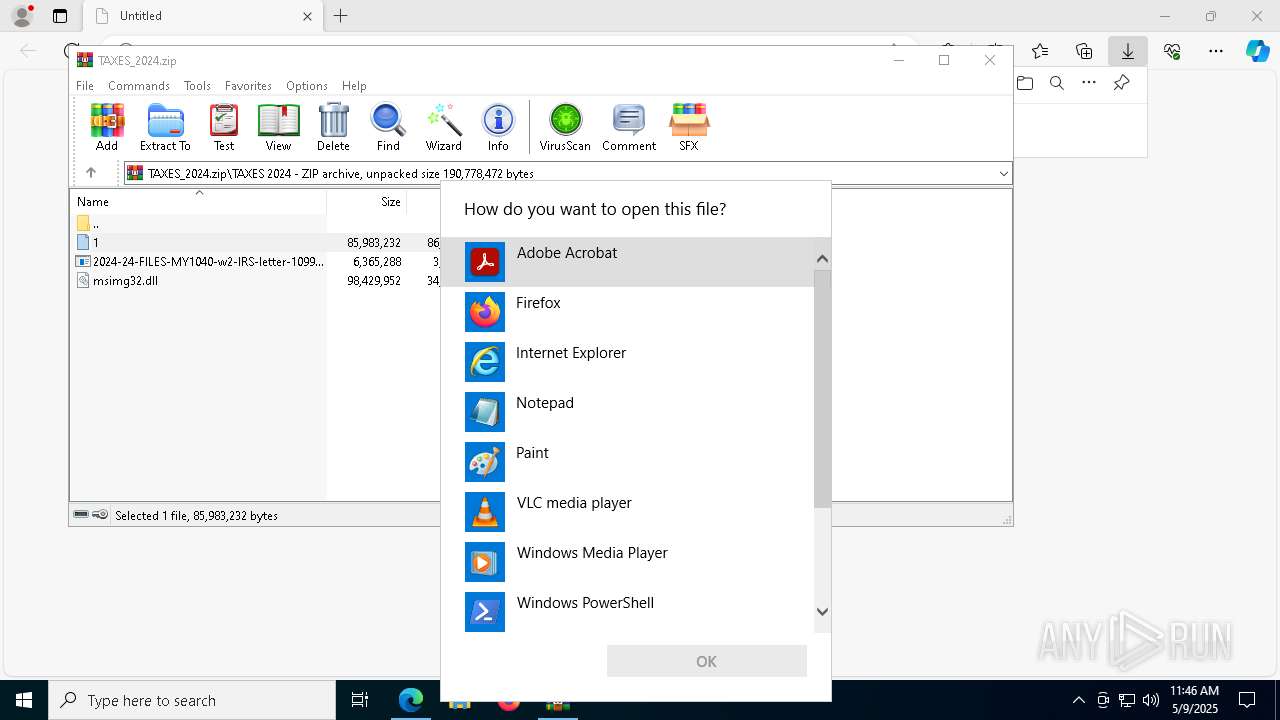Click the taskbar search box
Screen dimensions: 1280x720
(x=192, y=700)
